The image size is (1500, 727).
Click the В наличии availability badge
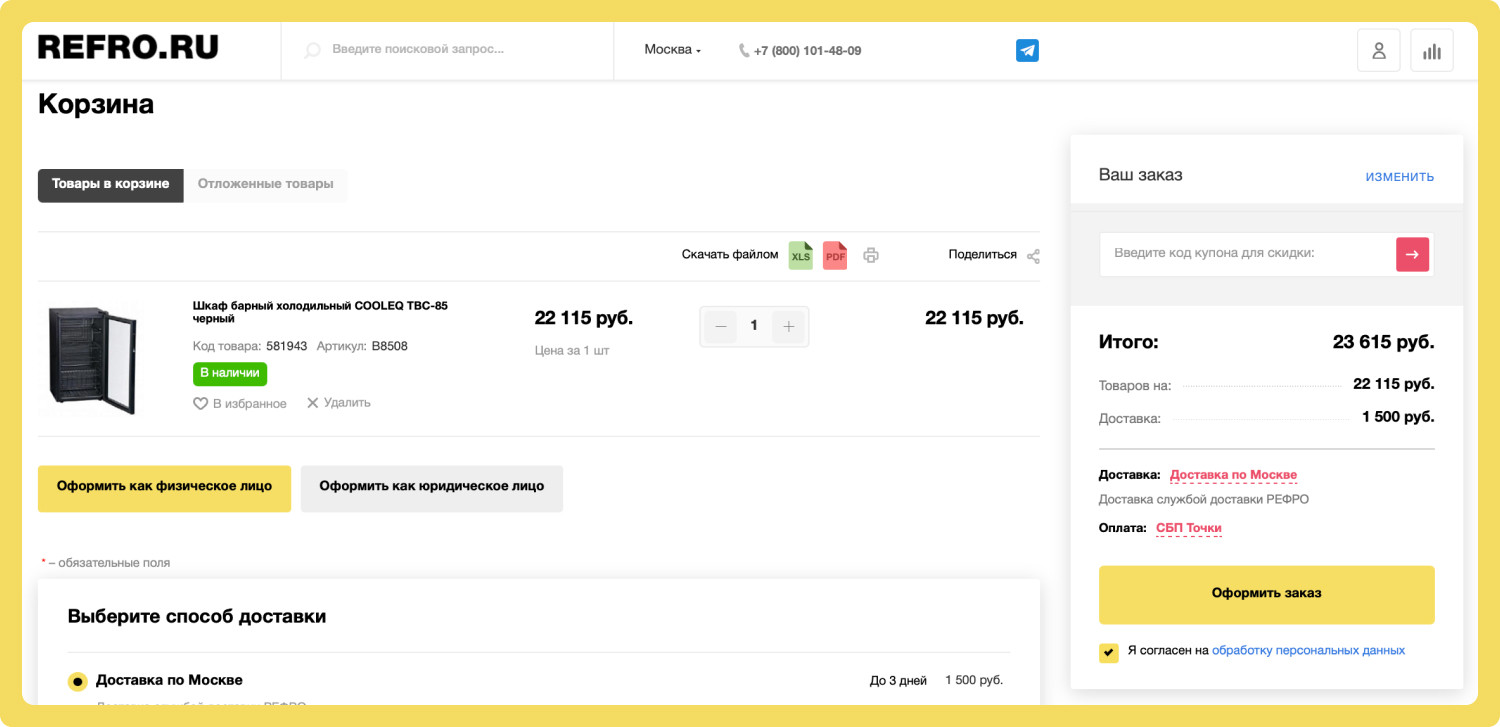click(230, 373)
